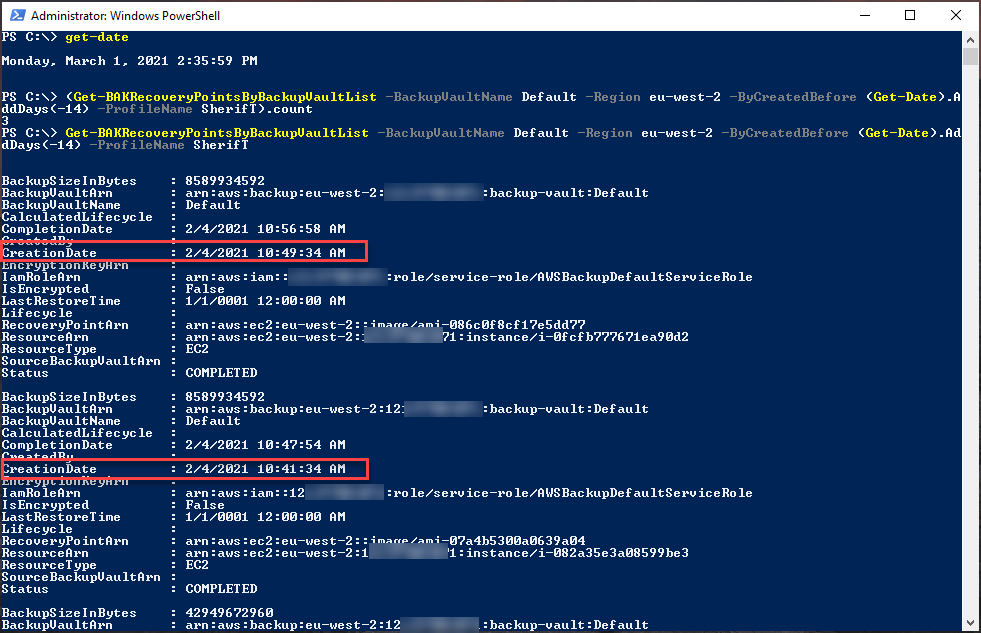Click the first ResourceType EC2 value
This screenshot has height=633, width=981.
(197, 348)
